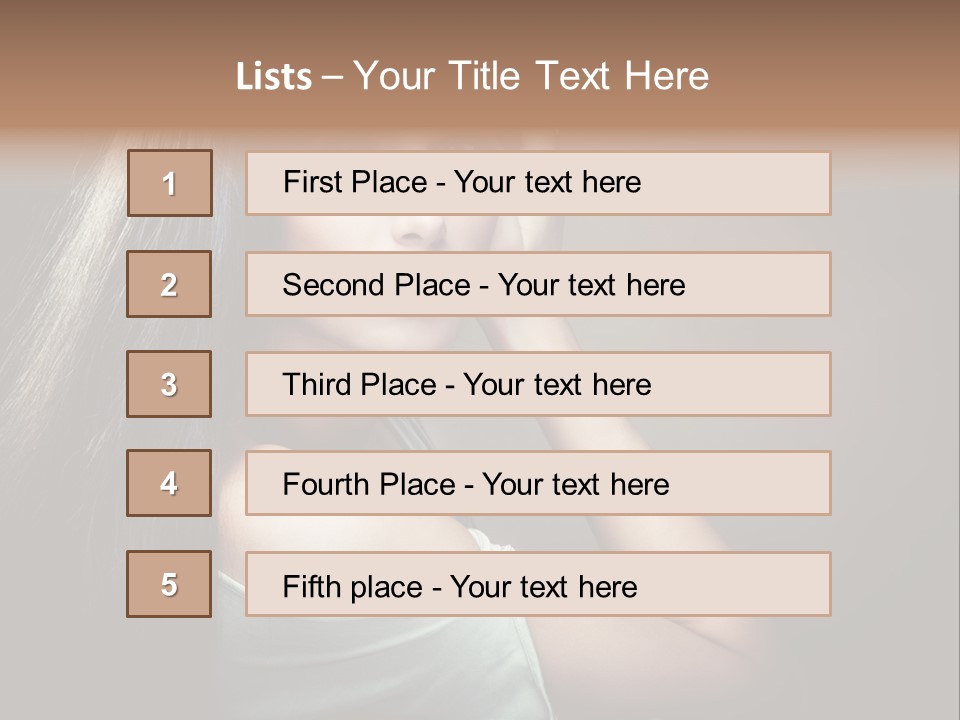Click the bold word Lists in title
960x720 pixels.
click(274, 77)
